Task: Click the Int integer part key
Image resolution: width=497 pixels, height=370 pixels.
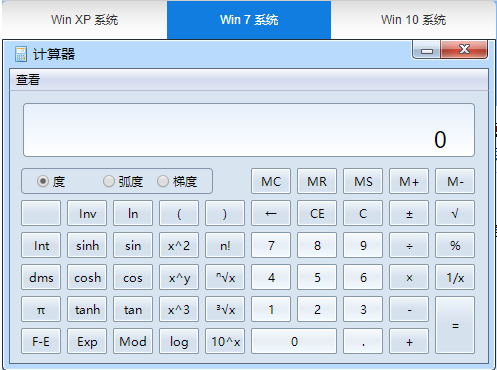Action: [41, 245]
